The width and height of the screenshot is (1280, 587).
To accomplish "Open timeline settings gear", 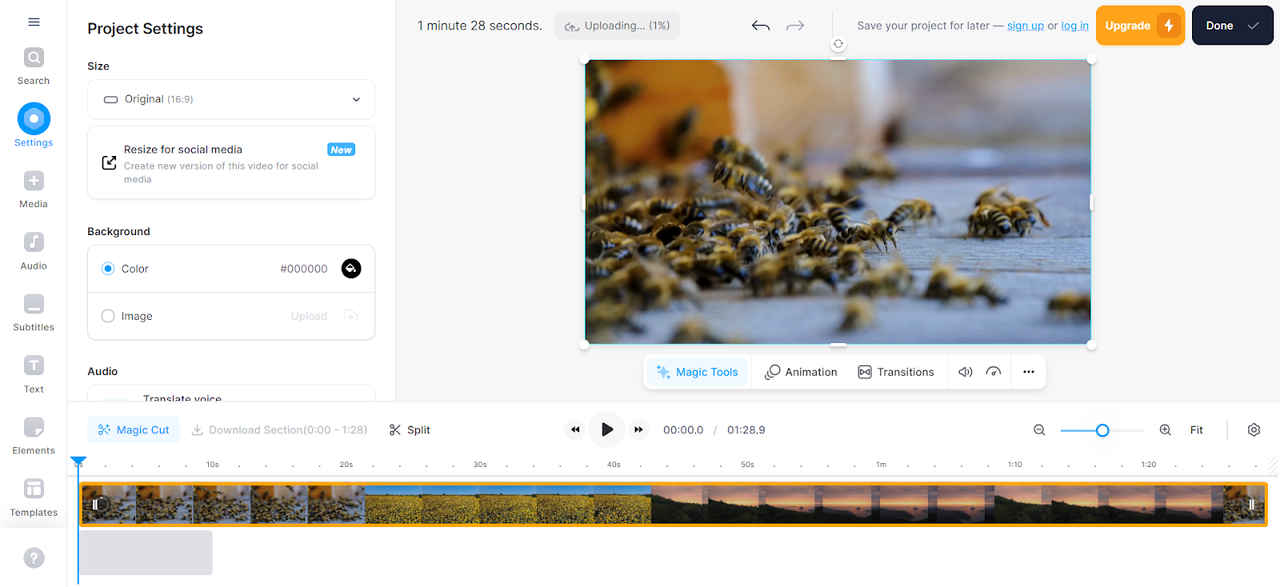I will [x=1254, y=430].
